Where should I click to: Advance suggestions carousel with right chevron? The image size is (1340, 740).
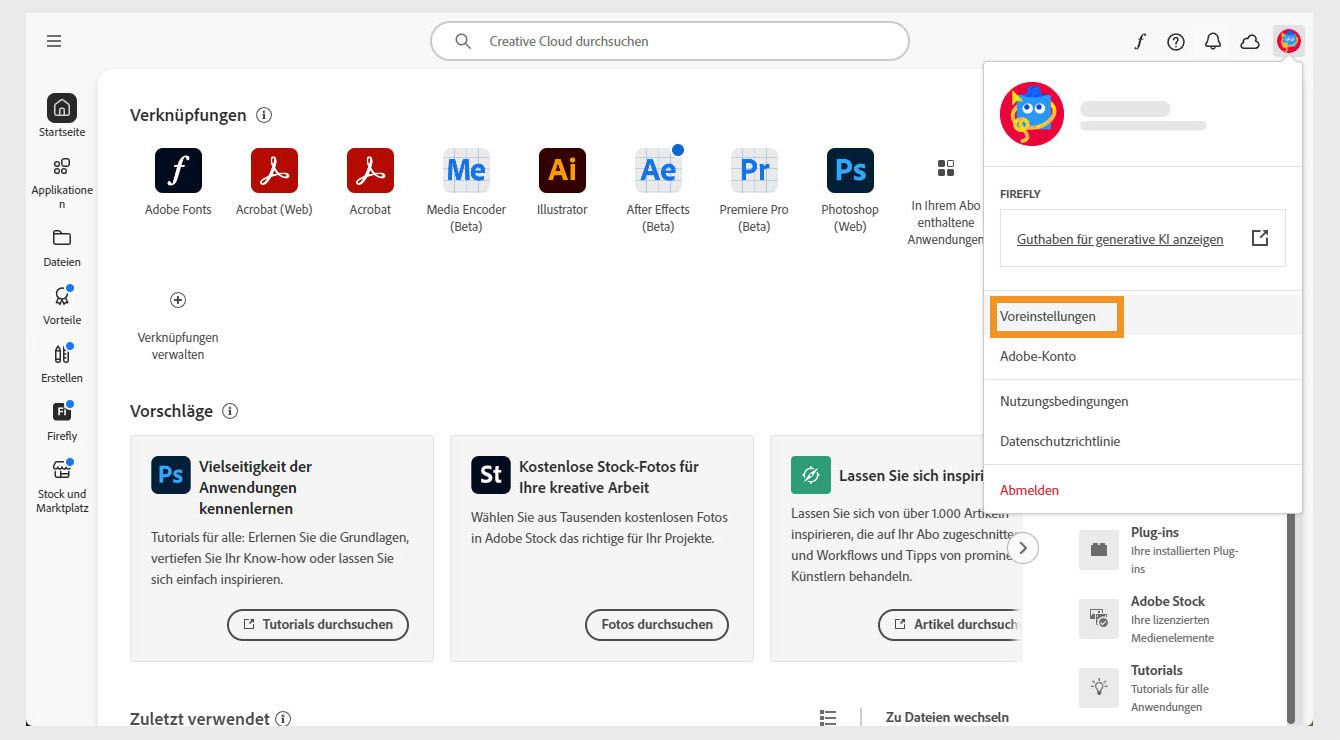click(1023, 548)
